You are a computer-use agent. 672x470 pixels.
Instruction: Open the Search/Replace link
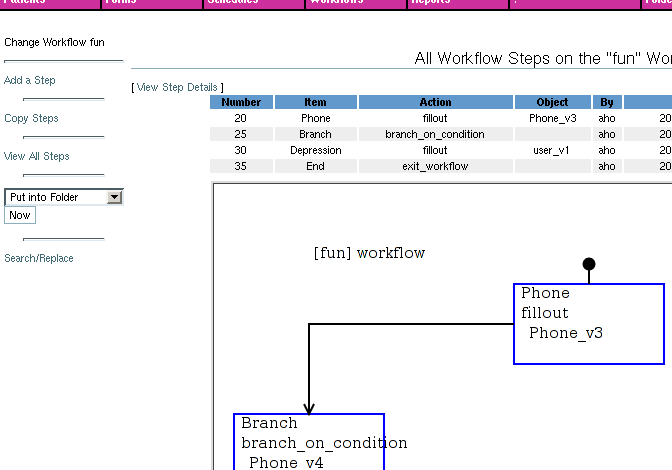click(39, 258)
